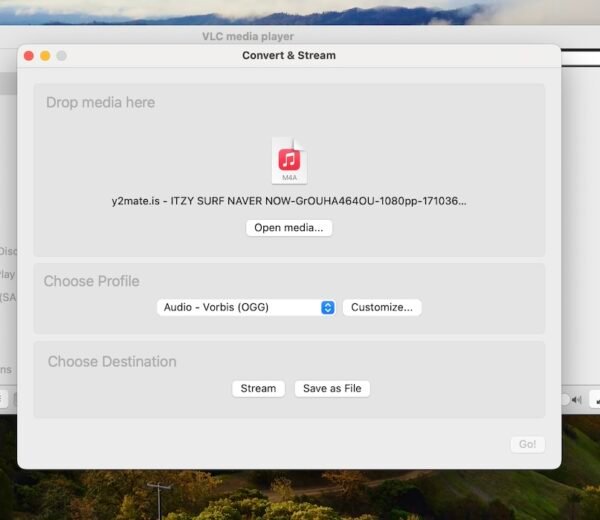
Task: Choose Save as File destination
Action: (332, 388)
